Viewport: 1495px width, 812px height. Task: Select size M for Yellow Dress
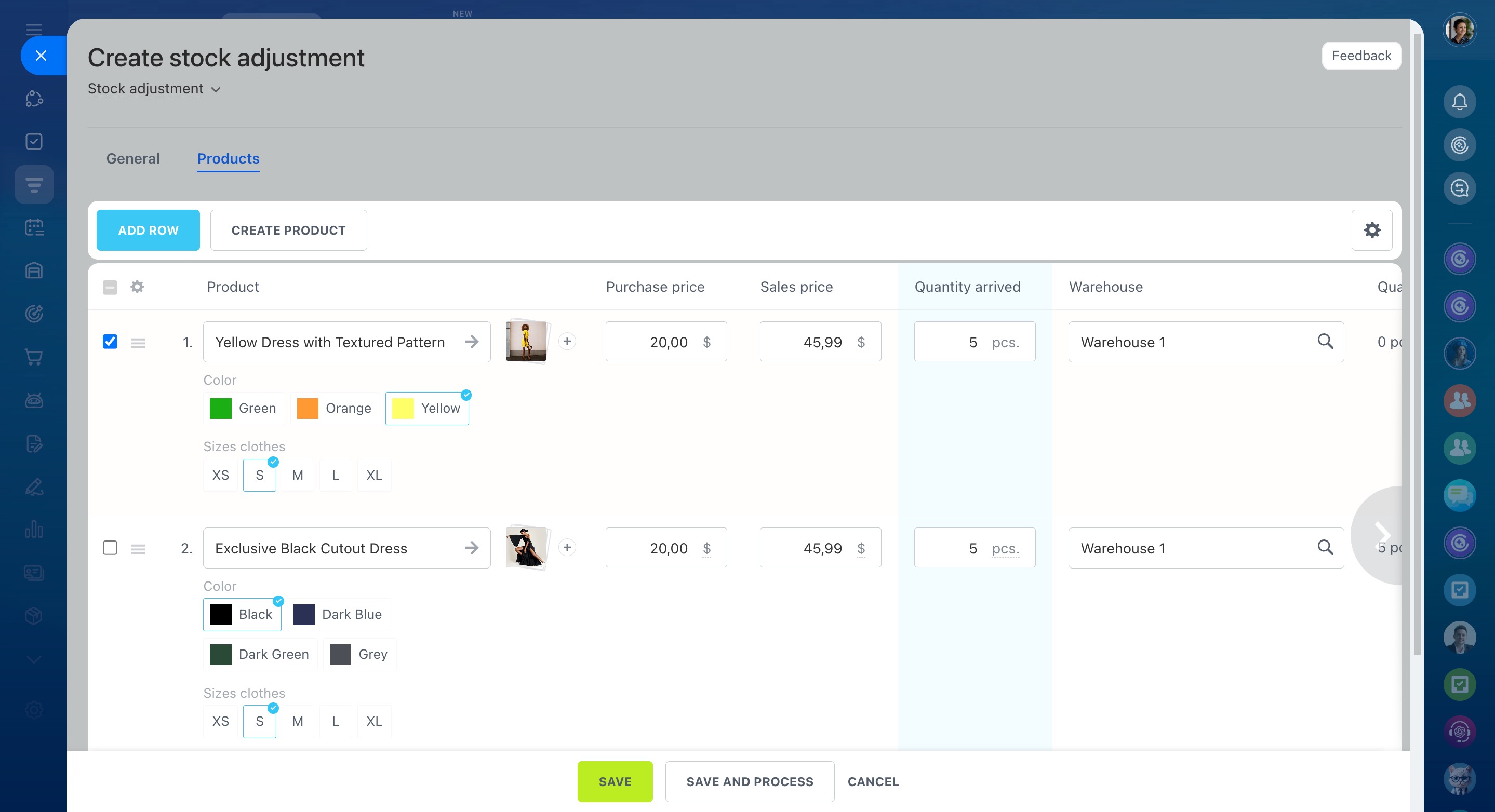(297, 475)
